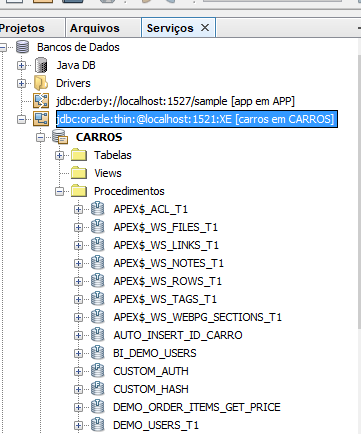Image resolution: width=361 pixels, height=434 pixels.
Task: Click the APEX$_WS_NOTES_T1 trigger icon
Action: coord(98,263)
